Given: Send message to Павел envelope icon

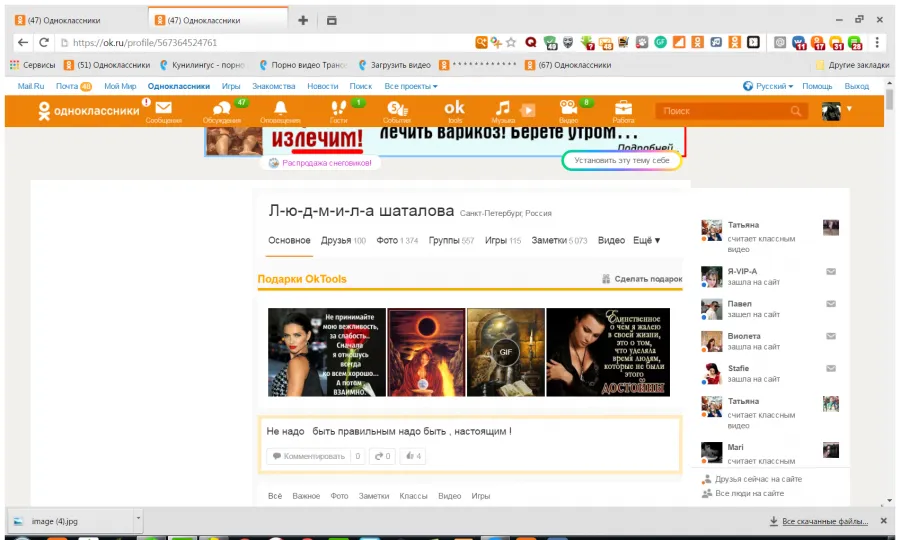Looking at the screenshot, I should (x=831, y=304).
